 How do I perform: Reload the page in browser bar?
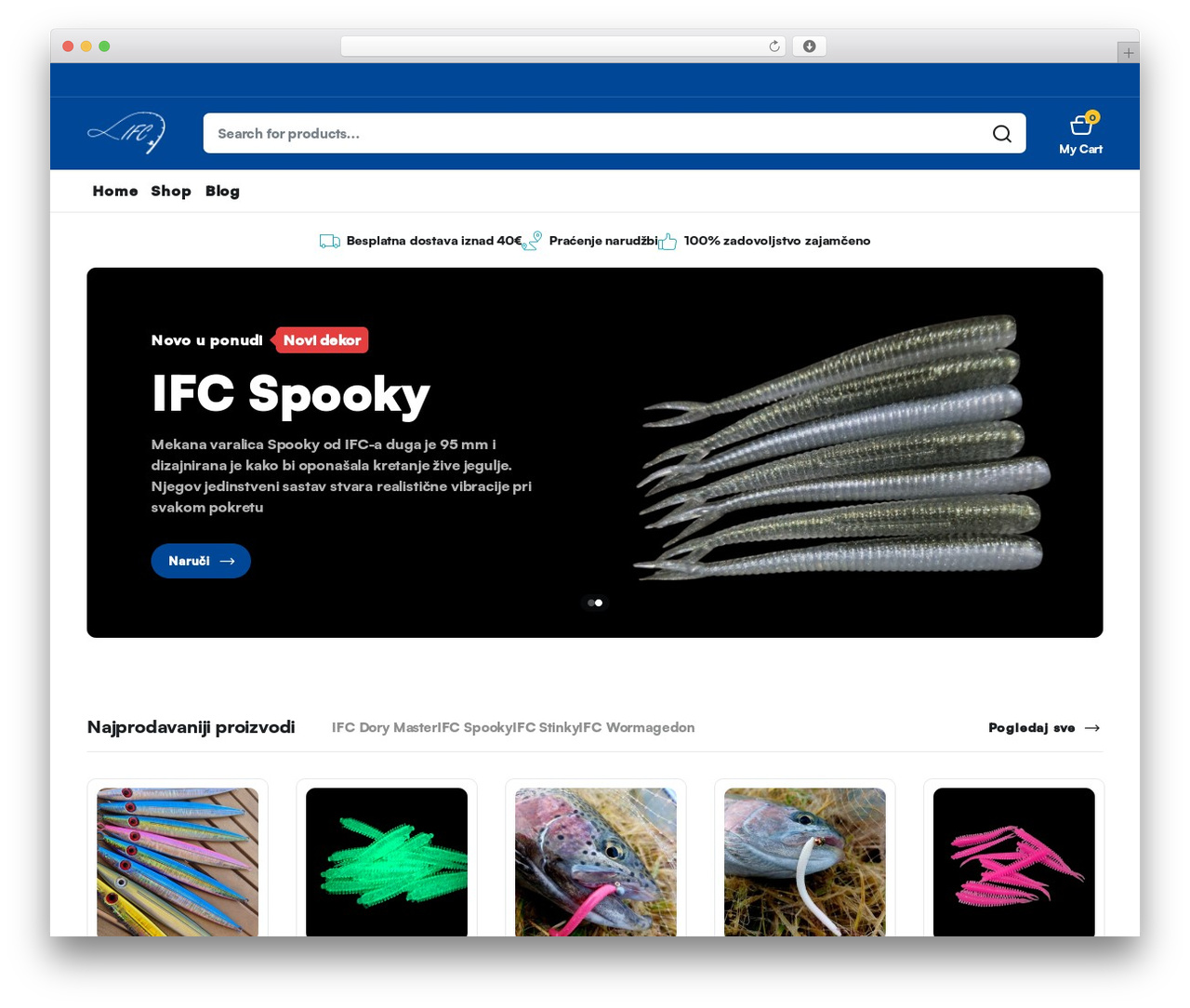point(774,46)
